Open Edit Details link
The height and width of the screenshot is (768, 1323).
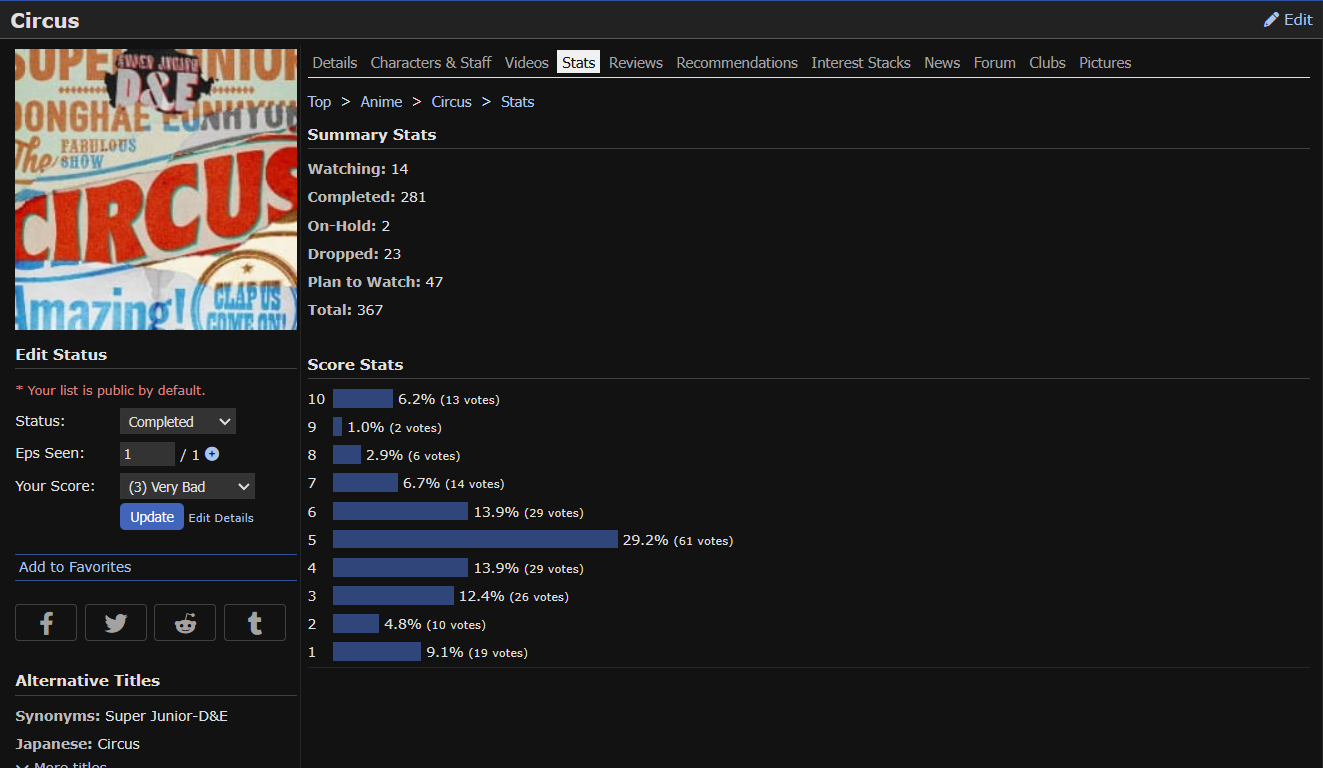(x=221, y=518)
